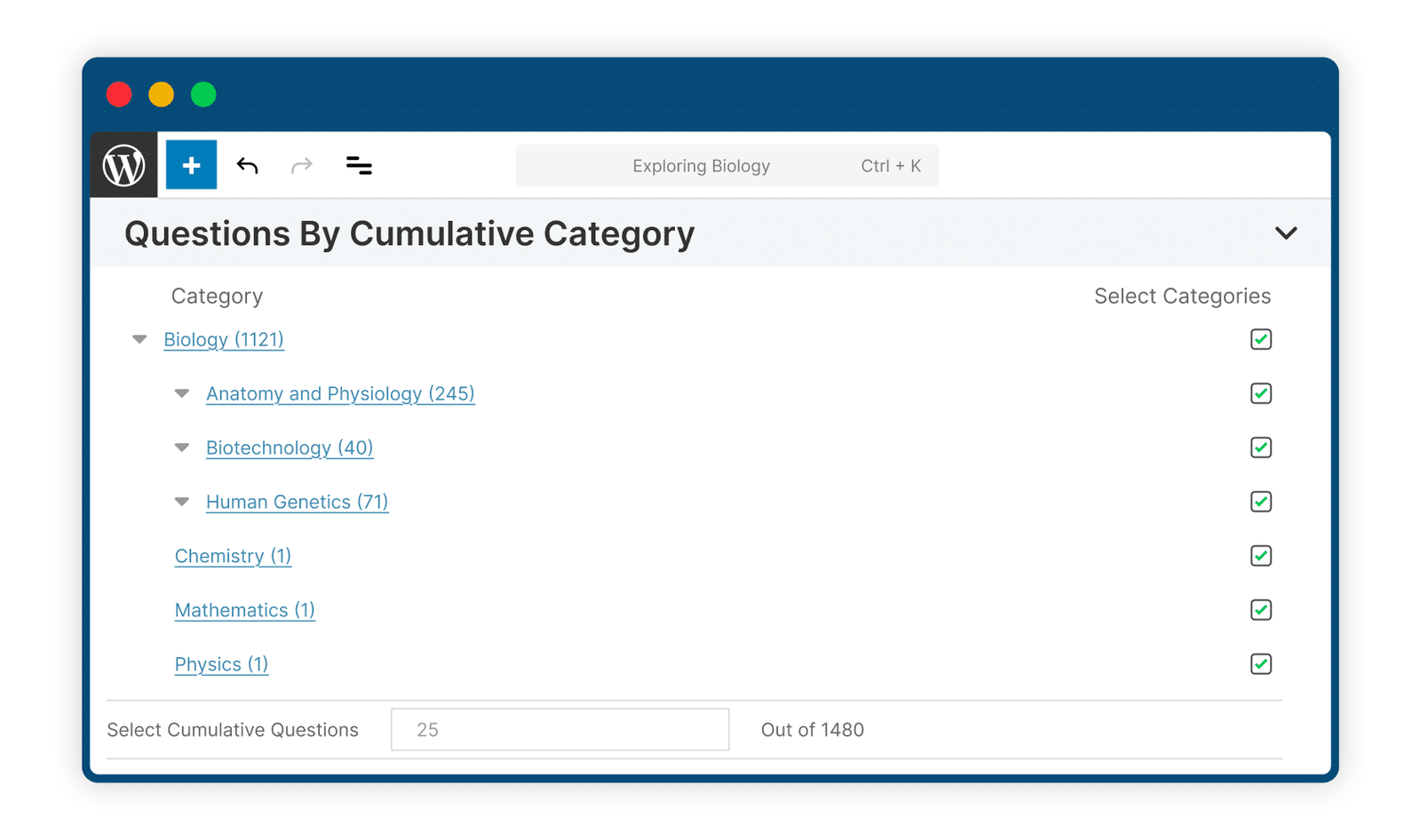Open the Exploring Biology command palette bar
Image resolution: width=1421 pixels, height=840 pixels.
[x=726, y=166]
